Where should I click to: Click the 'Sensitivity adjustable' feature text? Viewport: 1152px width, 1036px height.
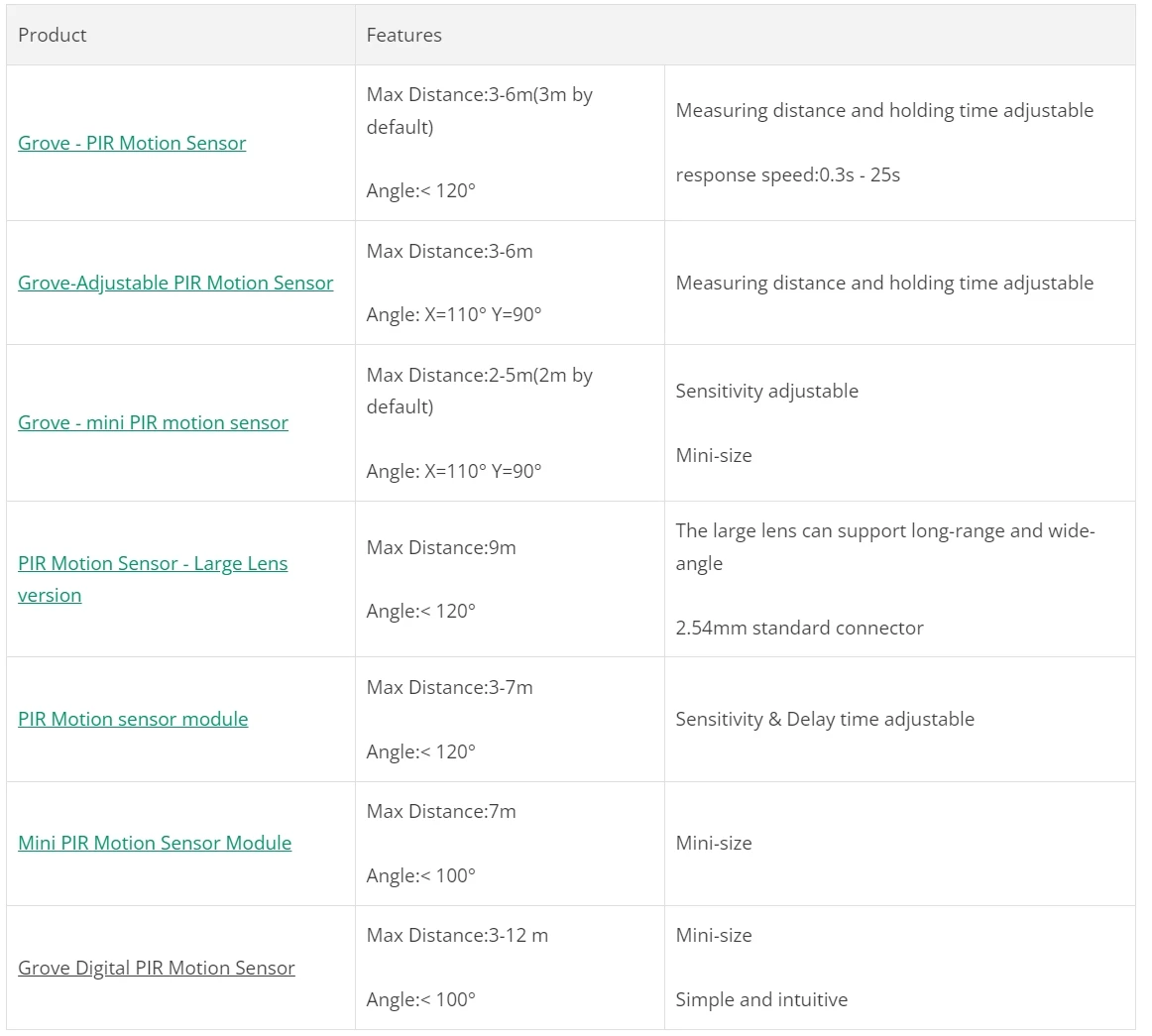[767, 391]
